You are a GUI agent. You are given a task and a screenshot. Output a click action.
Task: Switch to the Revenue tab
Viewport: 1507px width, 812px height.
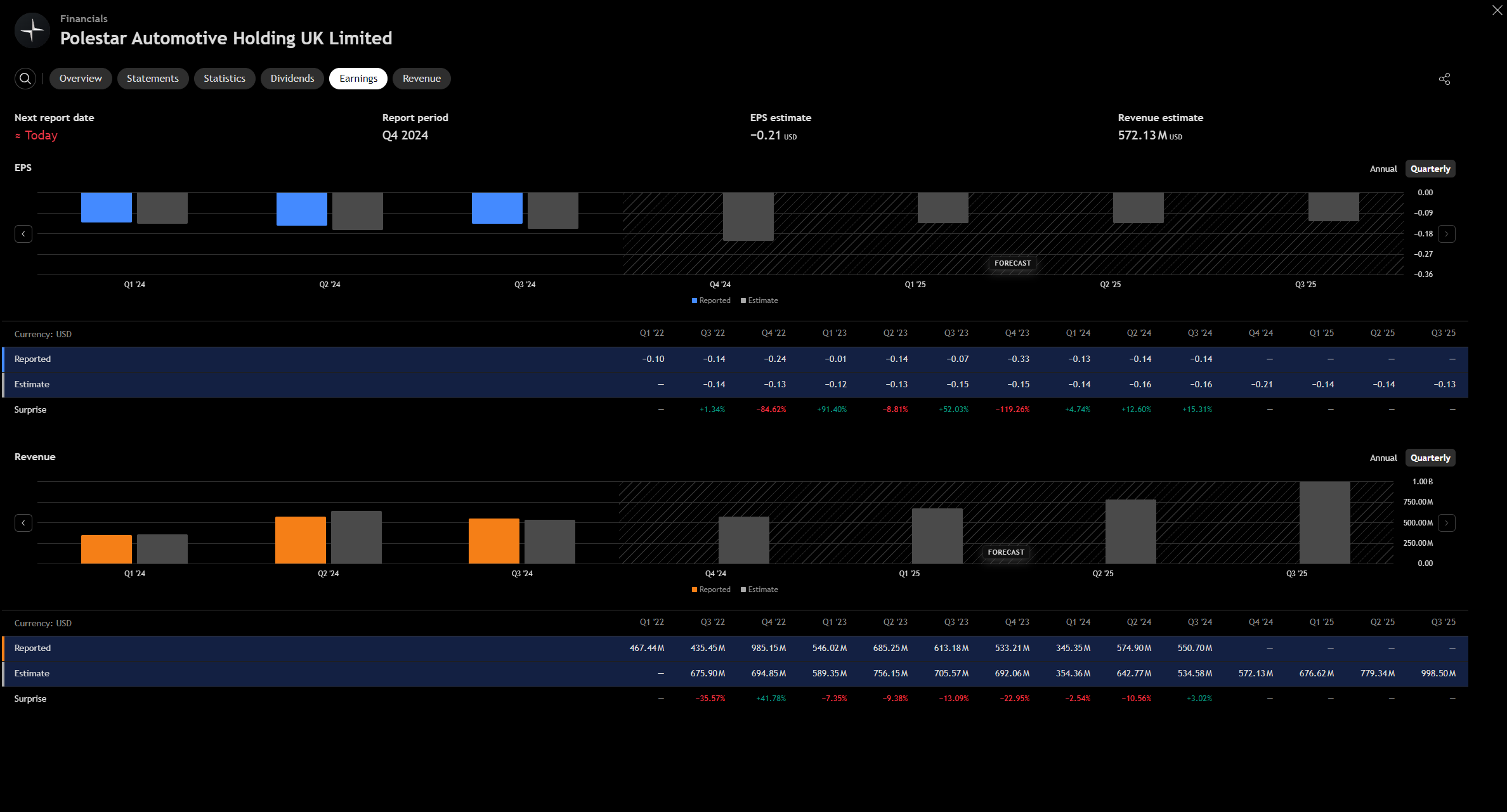tap(421, 79)
